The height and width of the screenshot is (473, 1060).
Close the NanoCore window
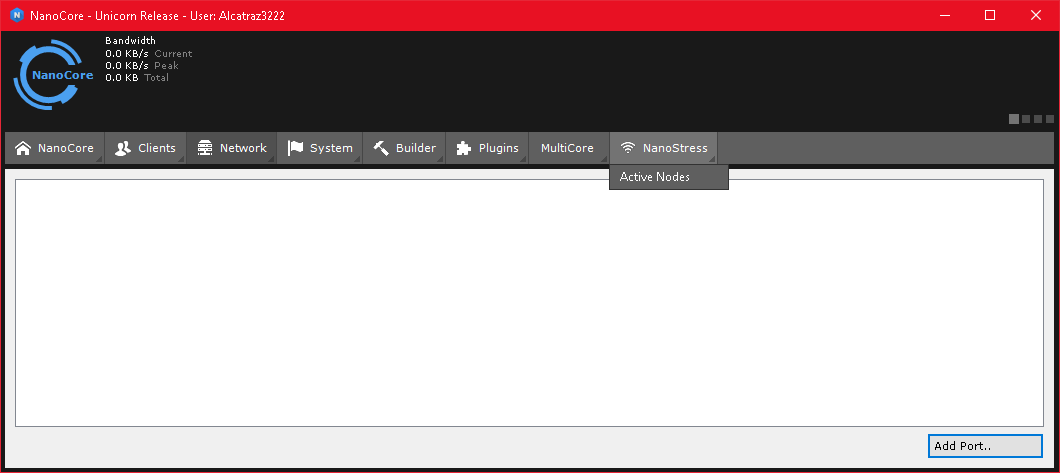(x=1036, y=15)
